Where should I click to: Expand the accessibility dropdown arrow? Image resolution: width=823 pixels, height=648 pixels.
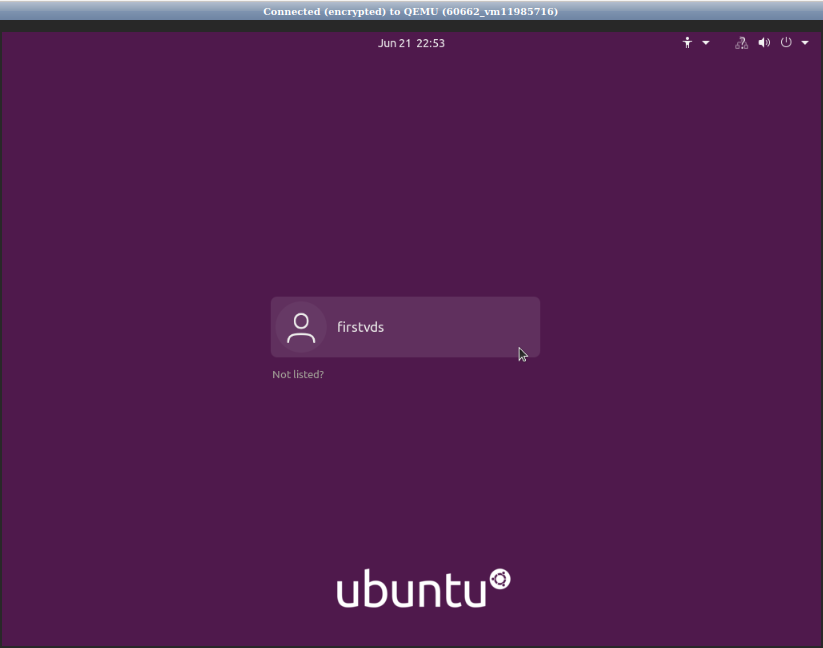tap(705, 43)
